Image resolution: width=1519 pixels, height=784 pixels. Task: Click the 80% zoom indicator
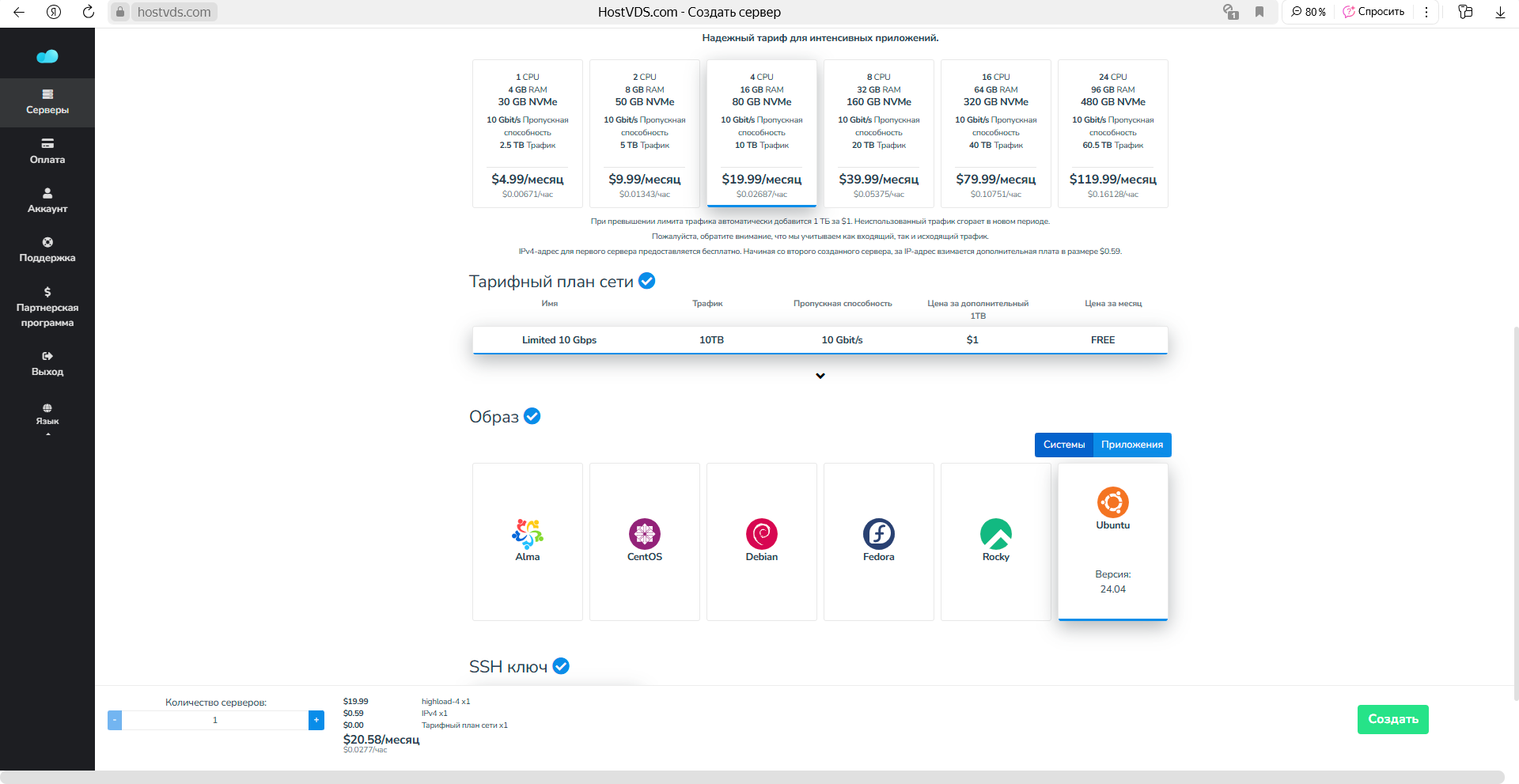tap(1309, 12)
